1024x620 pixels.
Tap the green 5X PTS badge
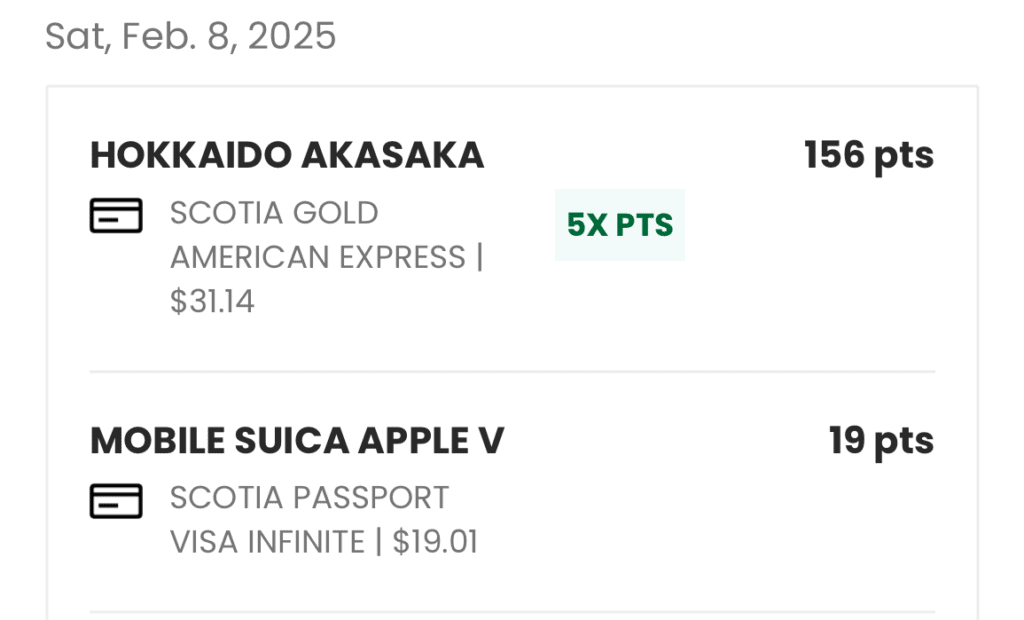[620, 225]
